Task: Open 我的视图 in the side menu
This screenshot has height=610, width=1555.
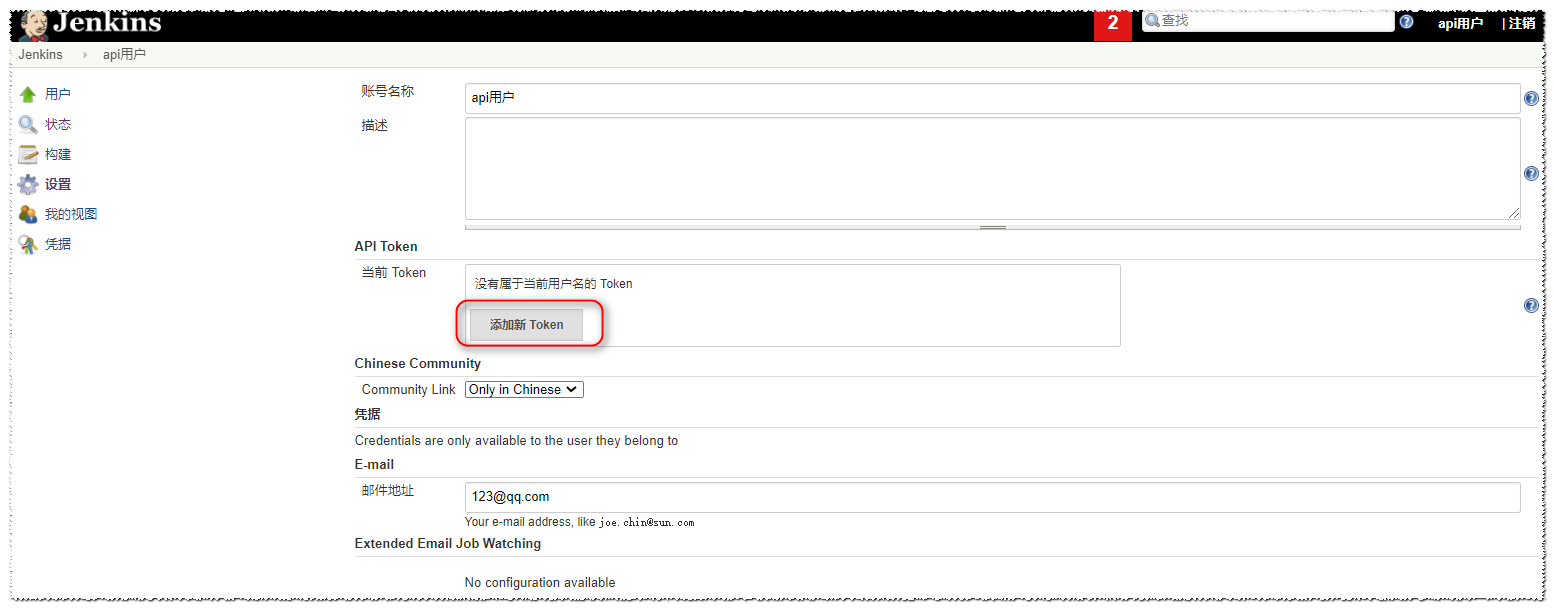Action: point(71,215)
